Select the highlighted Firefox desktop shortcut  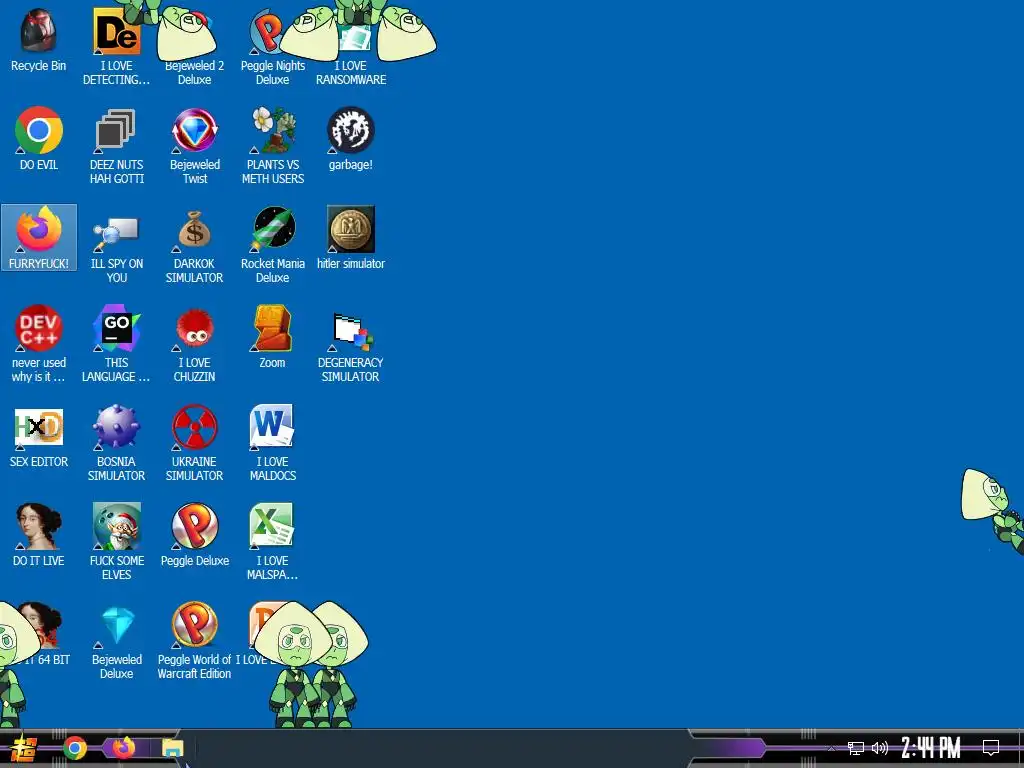[x=39, y=237]
